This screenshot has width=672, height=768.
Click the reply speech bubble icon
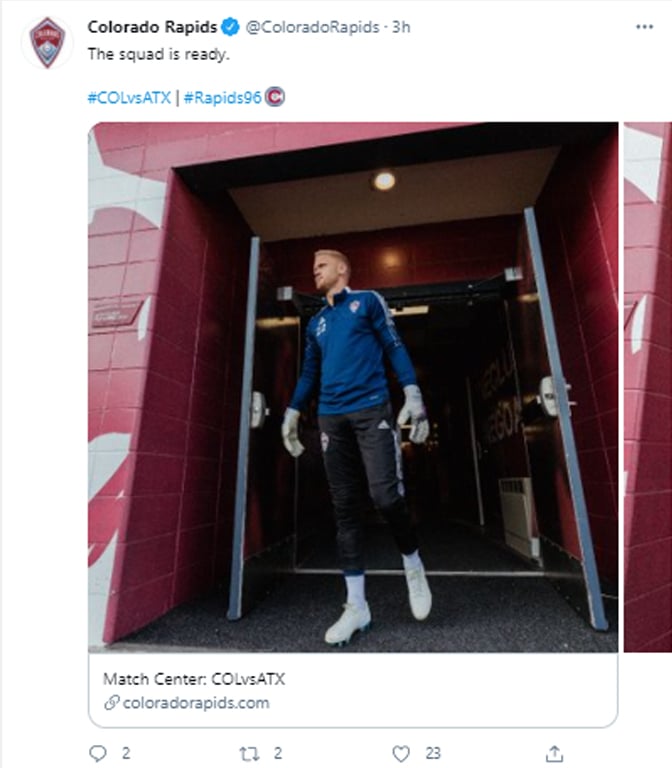(x=97, y=753)
